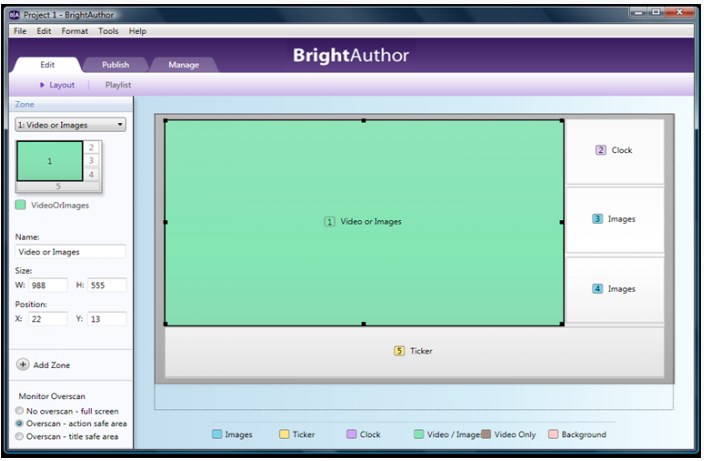This screenshot has width=704, height=461.
Task: Switch to the Manage tab
Action: click(184, 65)
